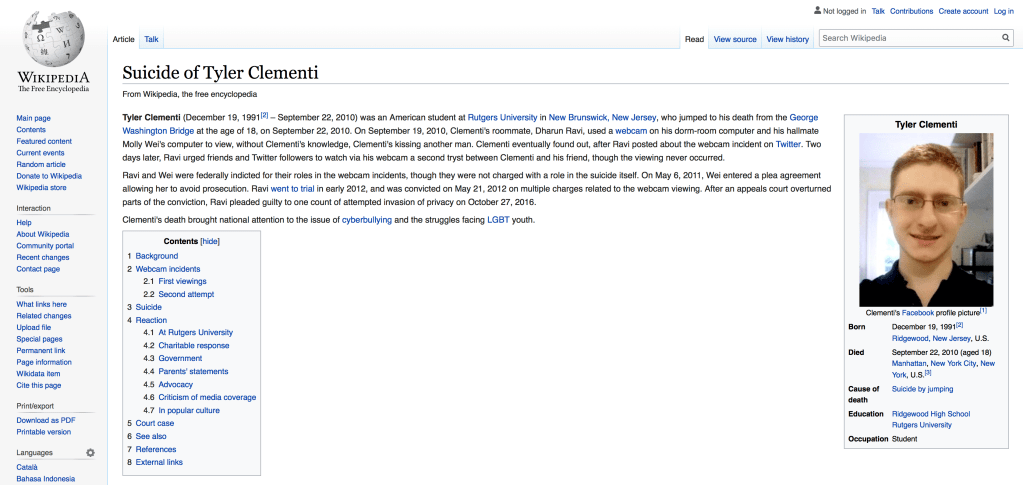Screen dimensions: 1023x485
Task: Click Random article in the sidebar
Action: point(41,164)
